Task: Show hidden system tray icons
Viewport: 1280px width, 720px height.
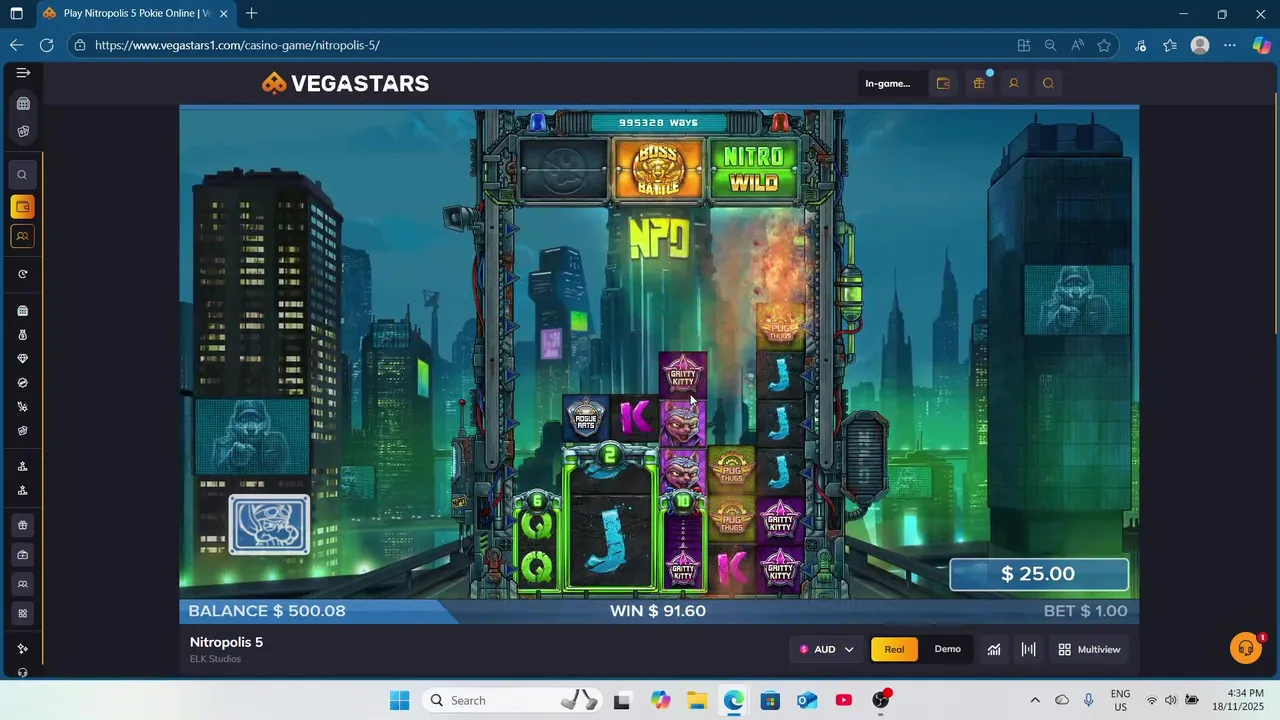Action: click(1035, 700)
